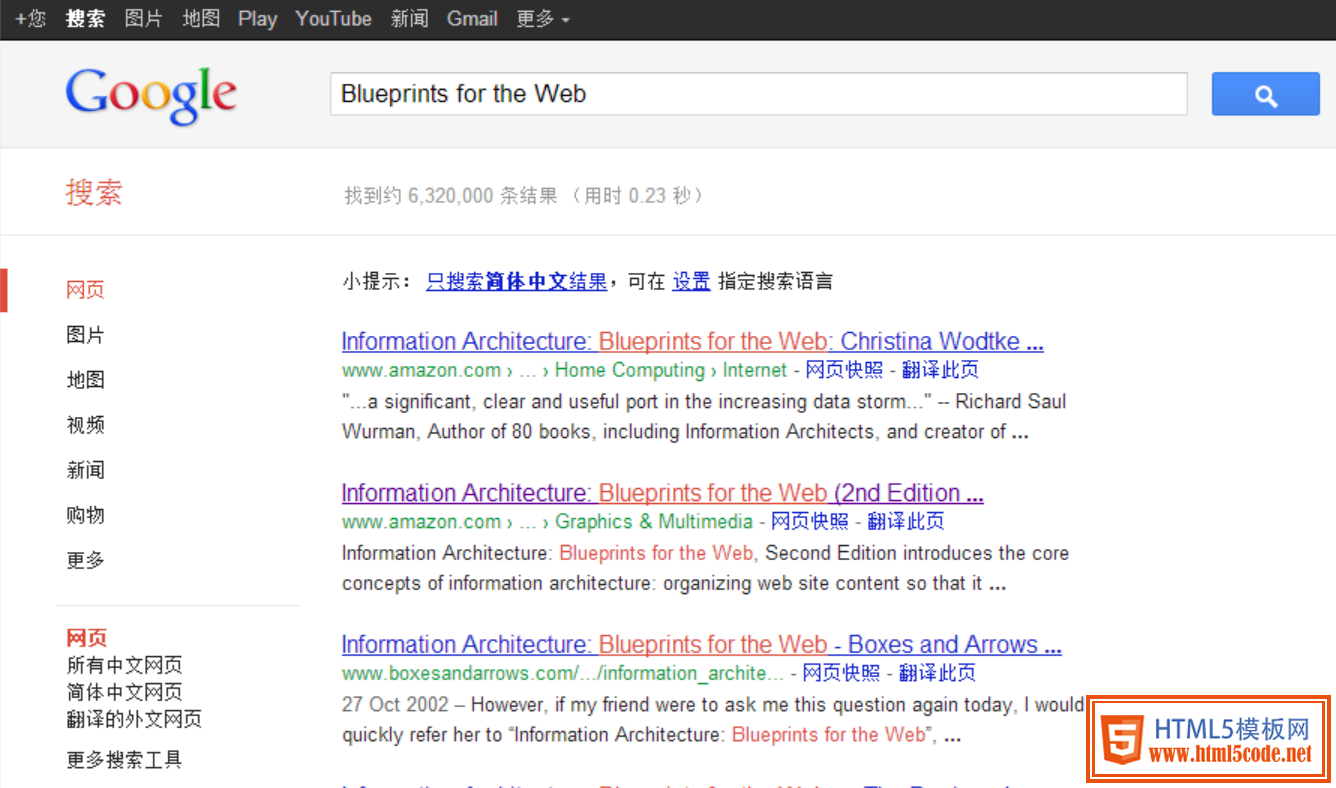This screenshot has width=1336, height=788.
Task: Click 网页快照 for the boxesandarrows.com result
Action: [841, 673]
